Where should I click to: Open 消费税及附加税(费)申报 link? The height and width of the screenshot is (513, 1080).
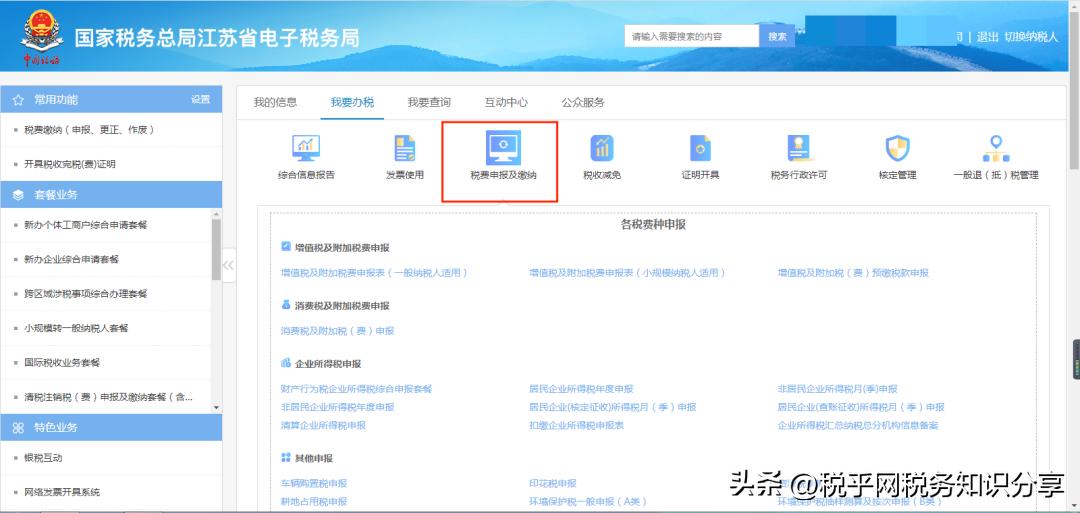(x=338, y=331)
